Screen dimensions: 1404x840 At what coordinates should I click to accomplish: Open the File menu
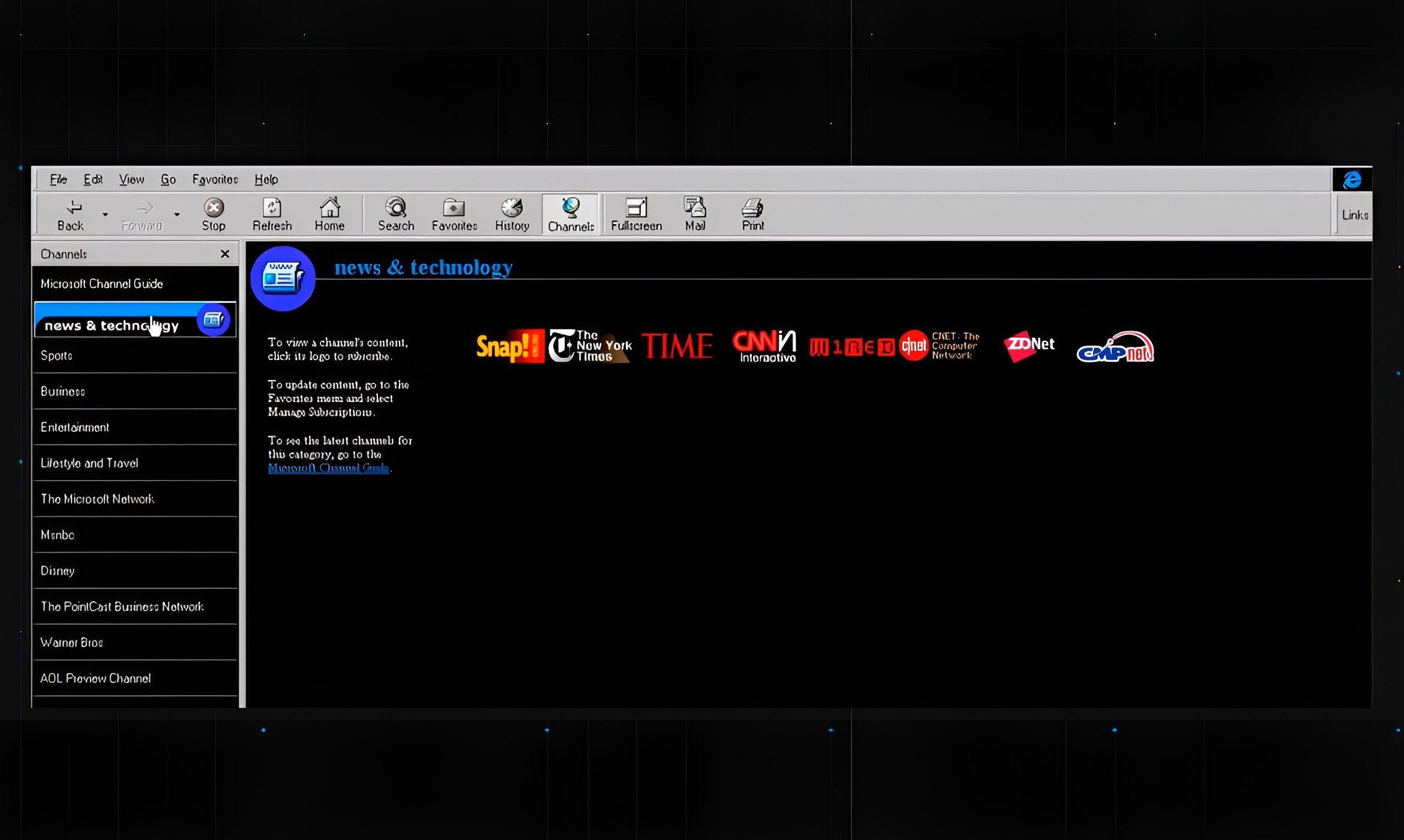tap(58, 179)
